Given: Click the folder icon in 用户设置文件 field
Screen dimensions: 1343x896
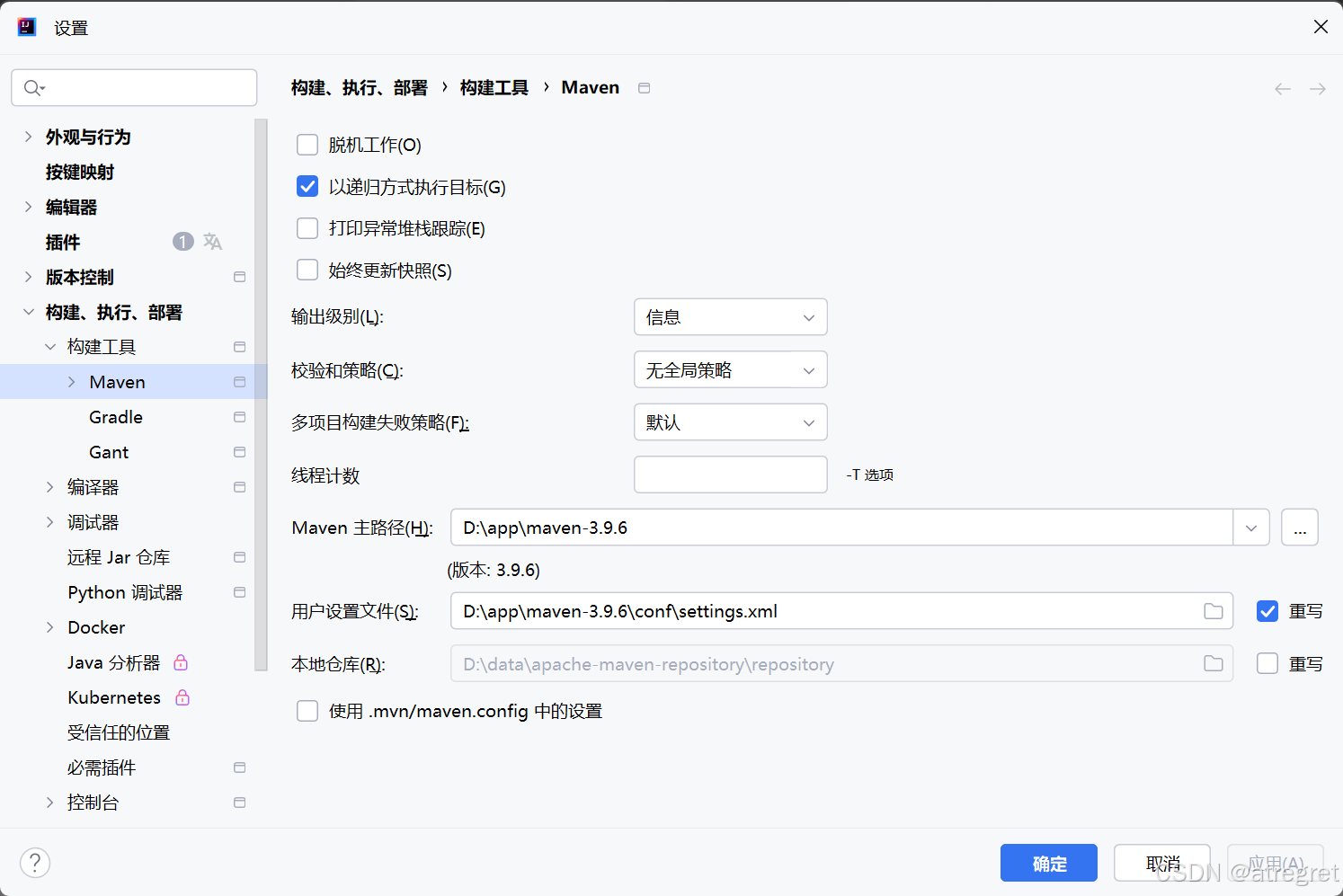Looking at the screenshot, I should pyautogui.click(x=1214, y=611).
